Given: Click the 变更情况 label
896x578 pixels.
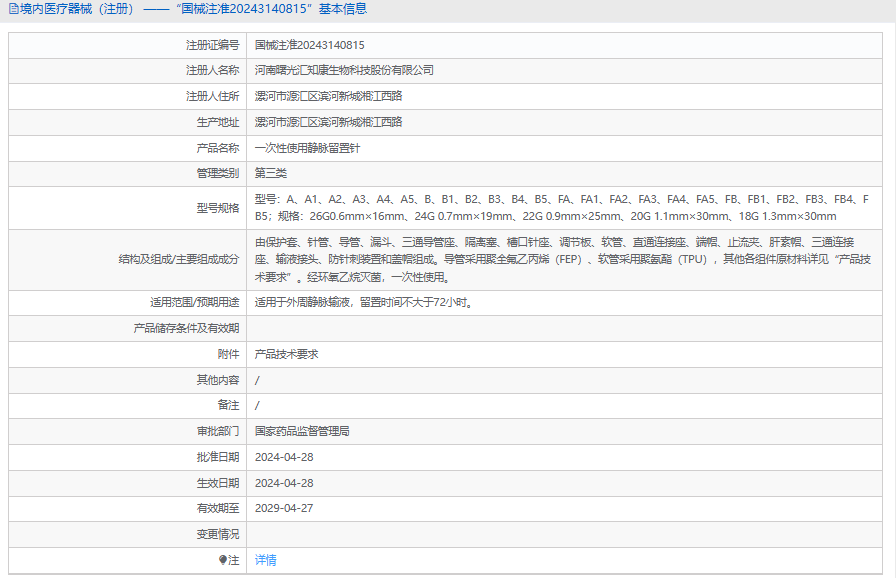Looking at the screenshot, I should tap(218, 535).
